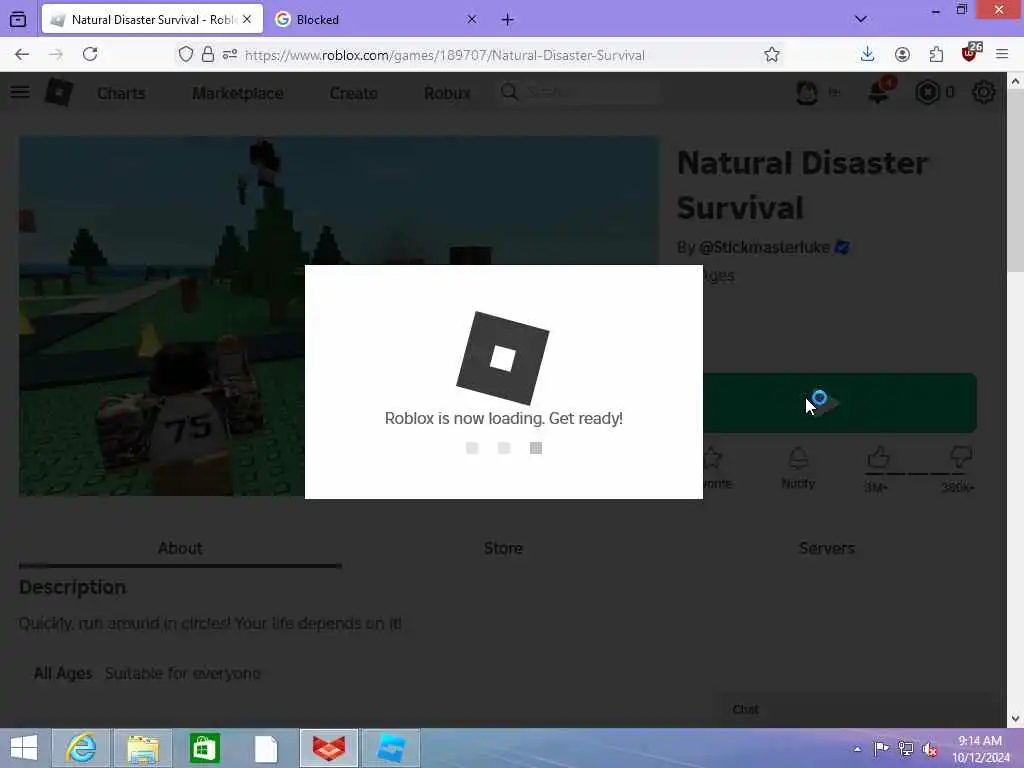The width and height of the screenshot is (1024, 768).
Task: Click the Roblox search magnifier icon
Action: pyautogui.click(x=509, y=92)
